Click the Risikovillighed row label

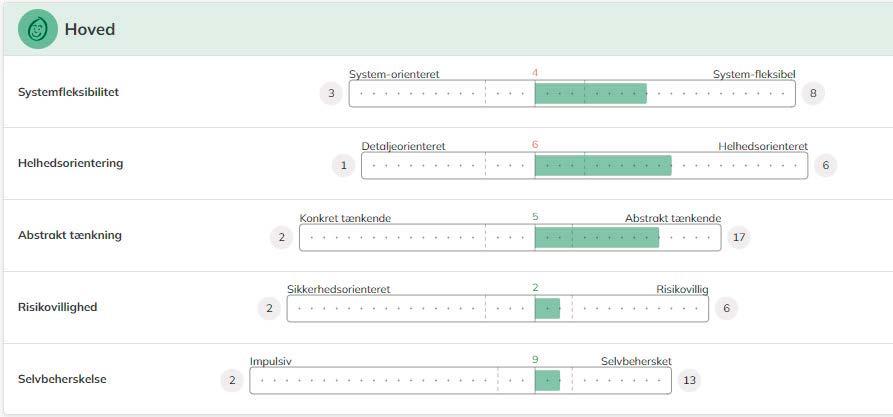[57, 307]
